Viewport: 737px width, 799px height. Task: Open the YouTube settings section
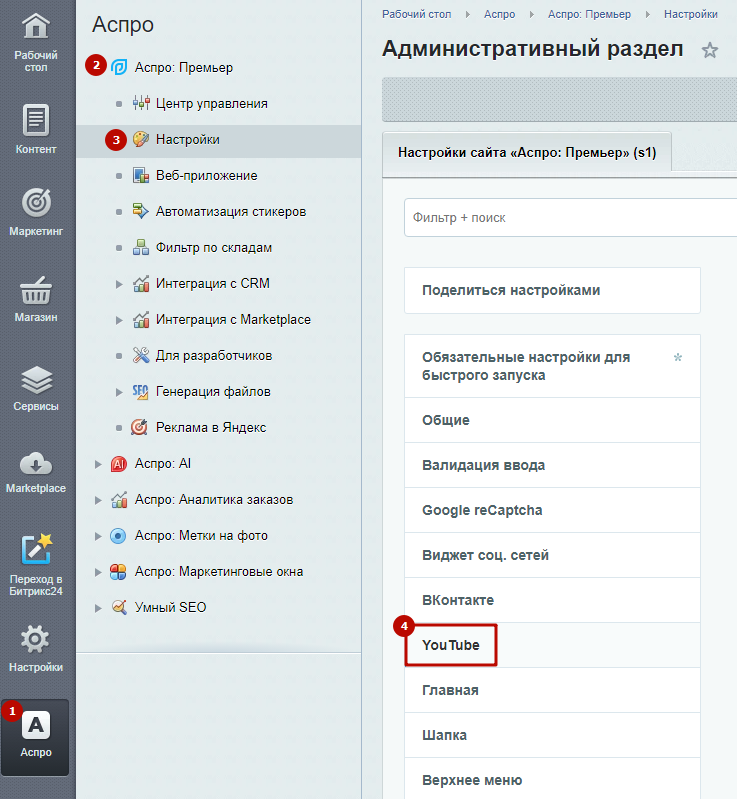tap(552, 645)
